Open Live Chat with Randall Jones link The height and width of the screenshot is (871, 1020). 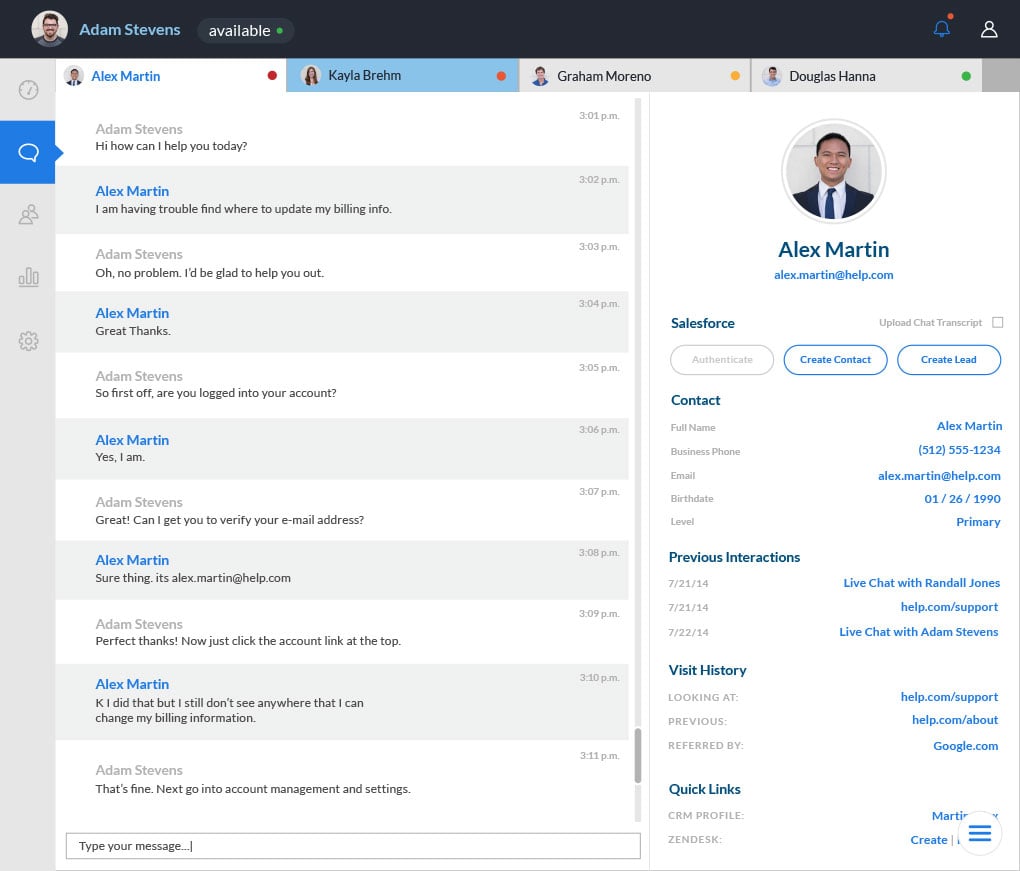(x=921, y=583)
